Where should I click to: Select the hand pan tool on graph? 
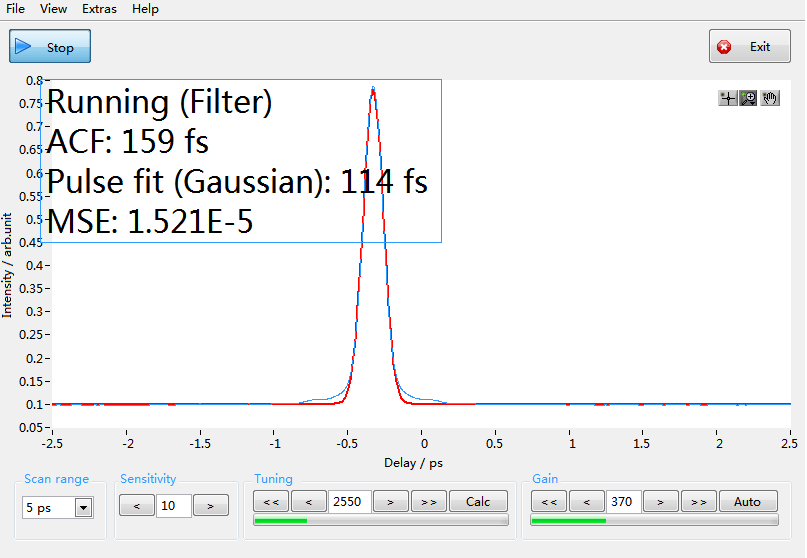tap(770, 98)
